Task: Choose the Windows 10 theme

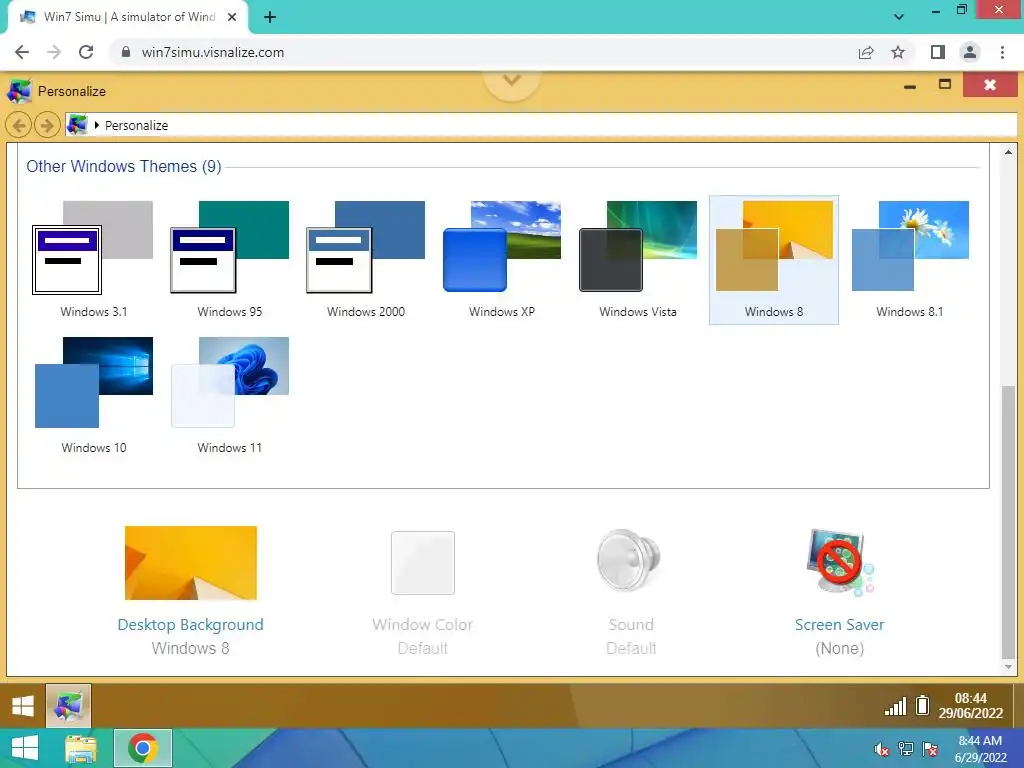Action: coord(93,396)
